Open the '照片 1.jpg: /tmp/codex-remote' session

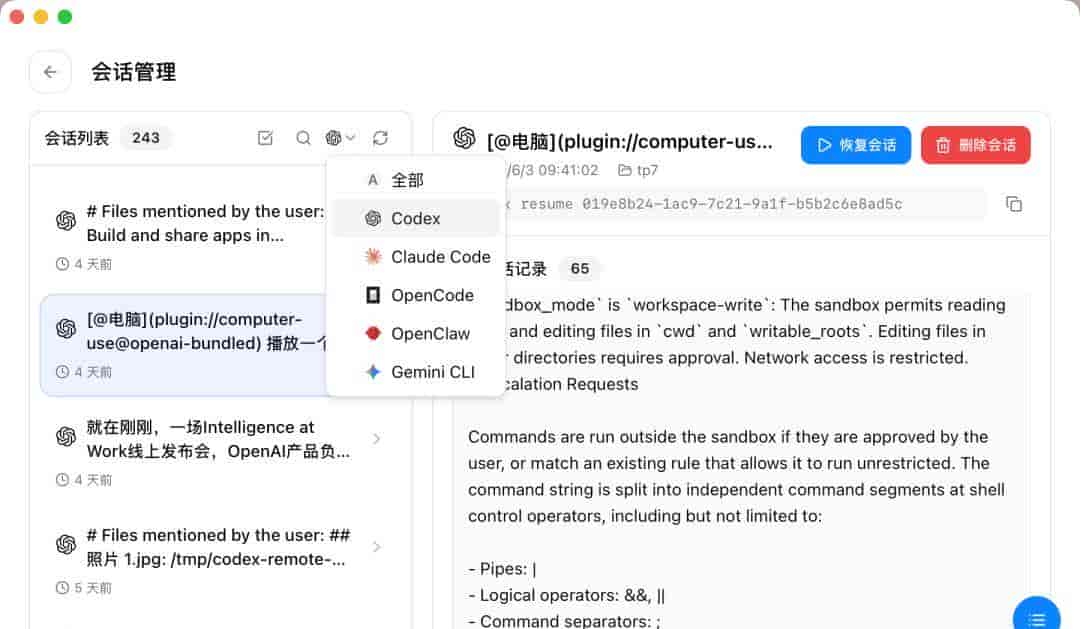220,559
